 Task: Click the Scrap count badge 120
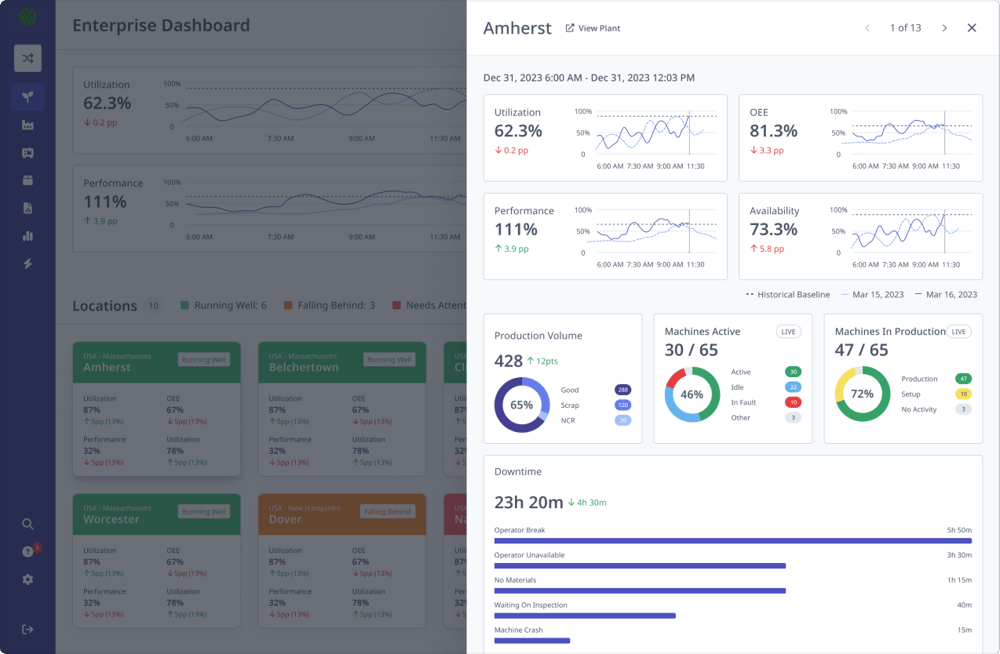(623, 405)
